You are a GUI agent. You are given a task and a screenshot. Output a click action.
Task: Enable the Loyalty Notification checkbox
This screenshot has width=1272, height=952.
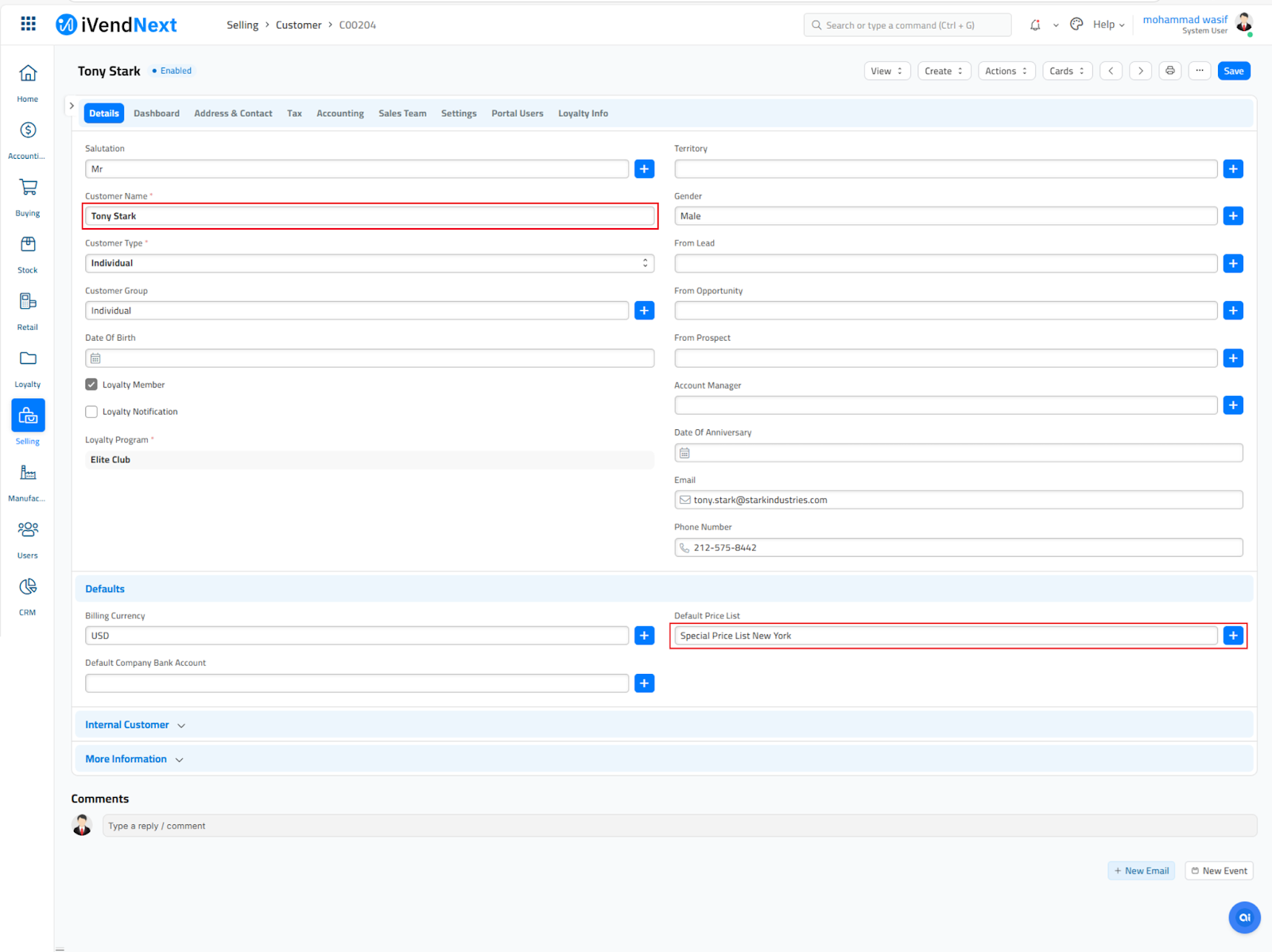click(91, 412)
